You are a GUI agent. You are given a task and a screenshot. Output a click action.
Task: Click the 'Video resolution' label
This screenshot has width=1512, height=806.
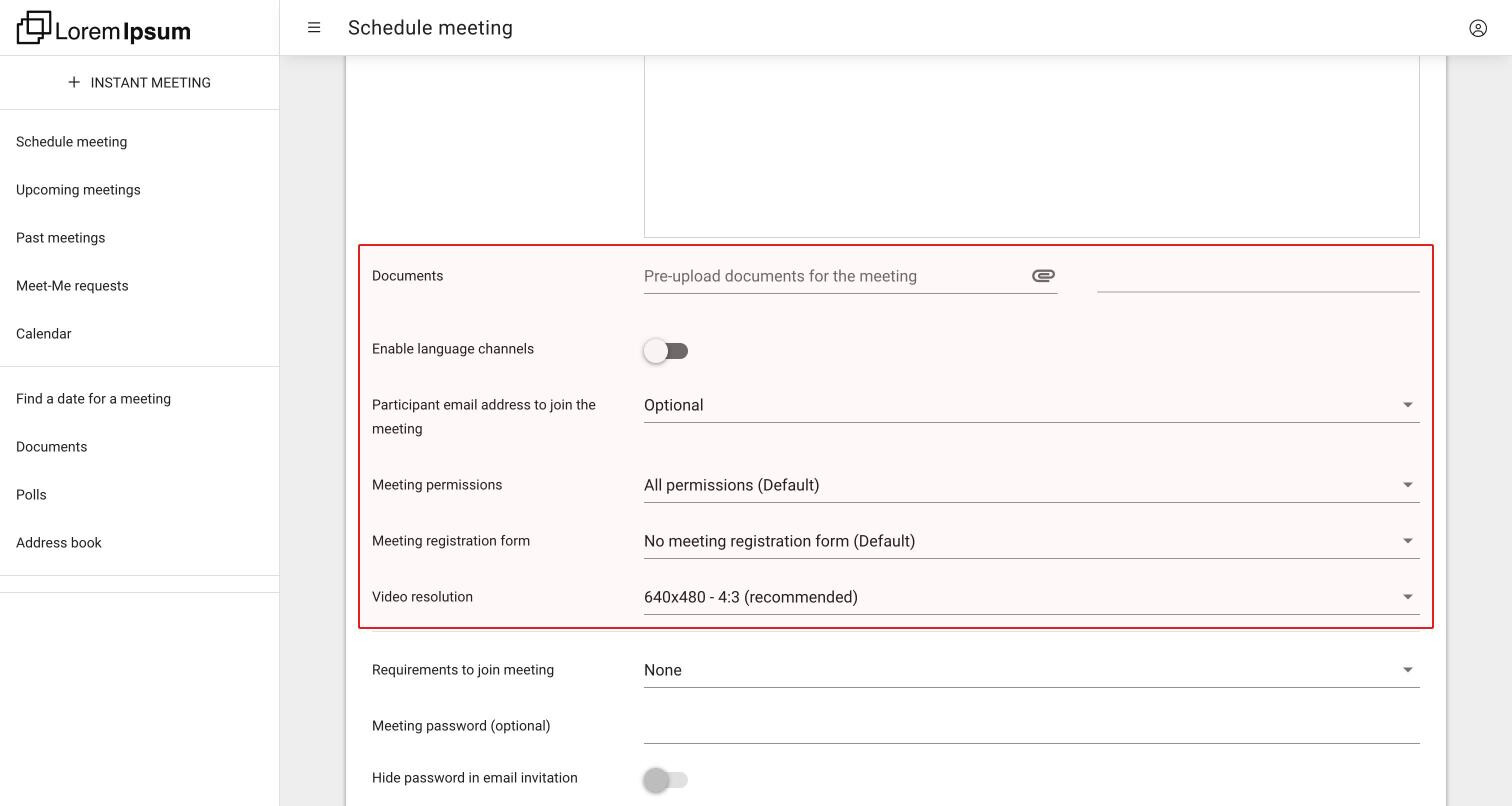[x=422, y=597]
